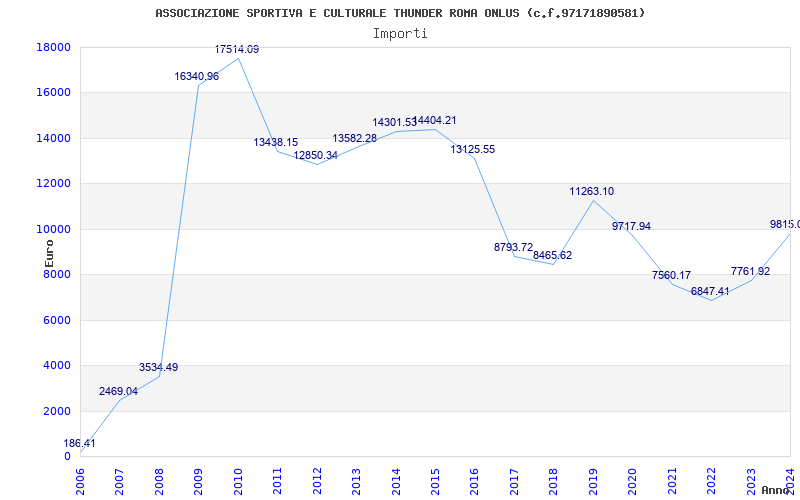Click peak data label 17514.09
Image resolution: width=800 pixels, height=500 pixels.
(x=237, y=49)
